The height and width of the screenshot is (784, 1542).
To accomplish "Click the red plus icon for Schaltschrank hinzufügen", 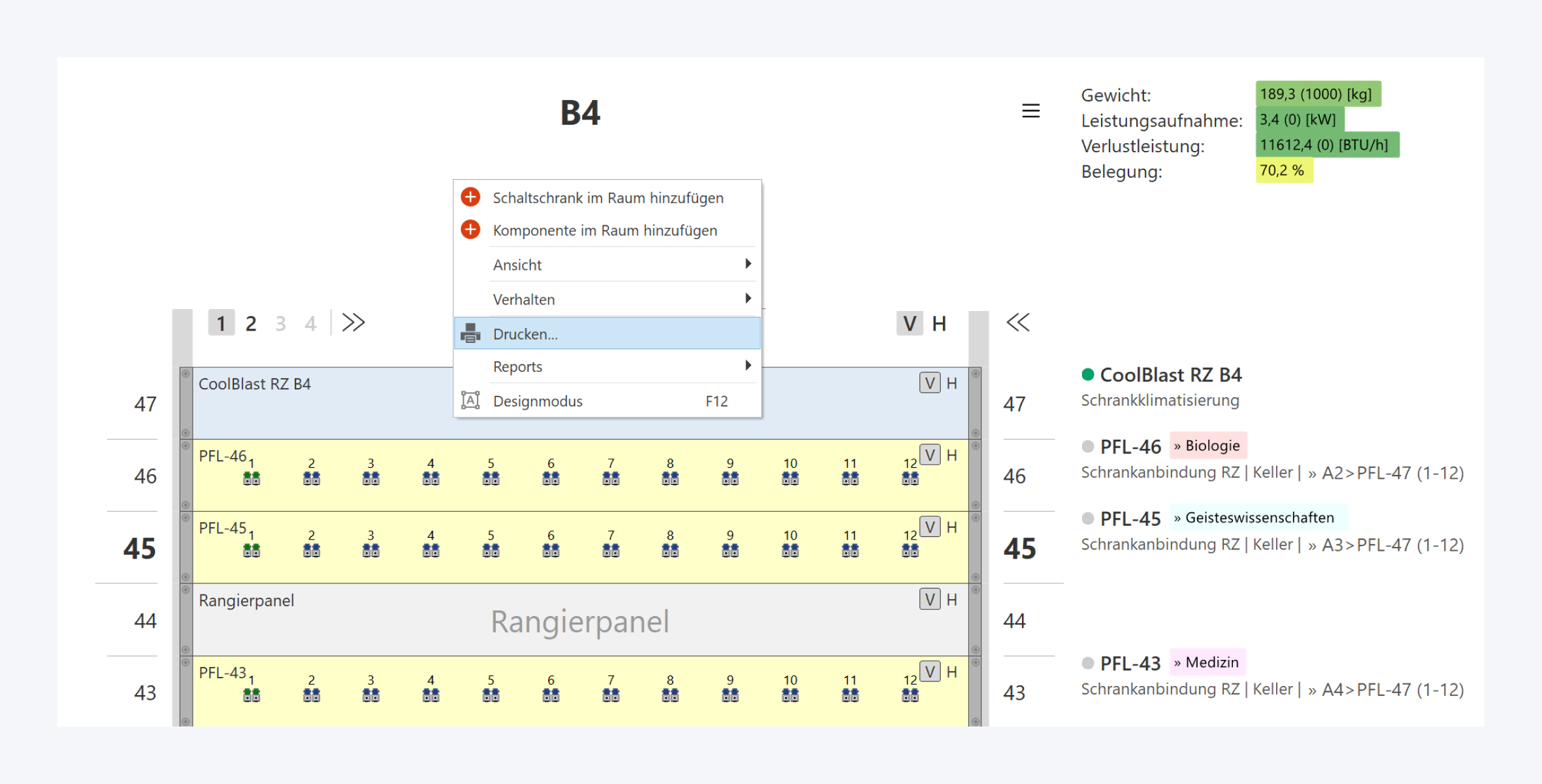I will (x=470, y=197).
